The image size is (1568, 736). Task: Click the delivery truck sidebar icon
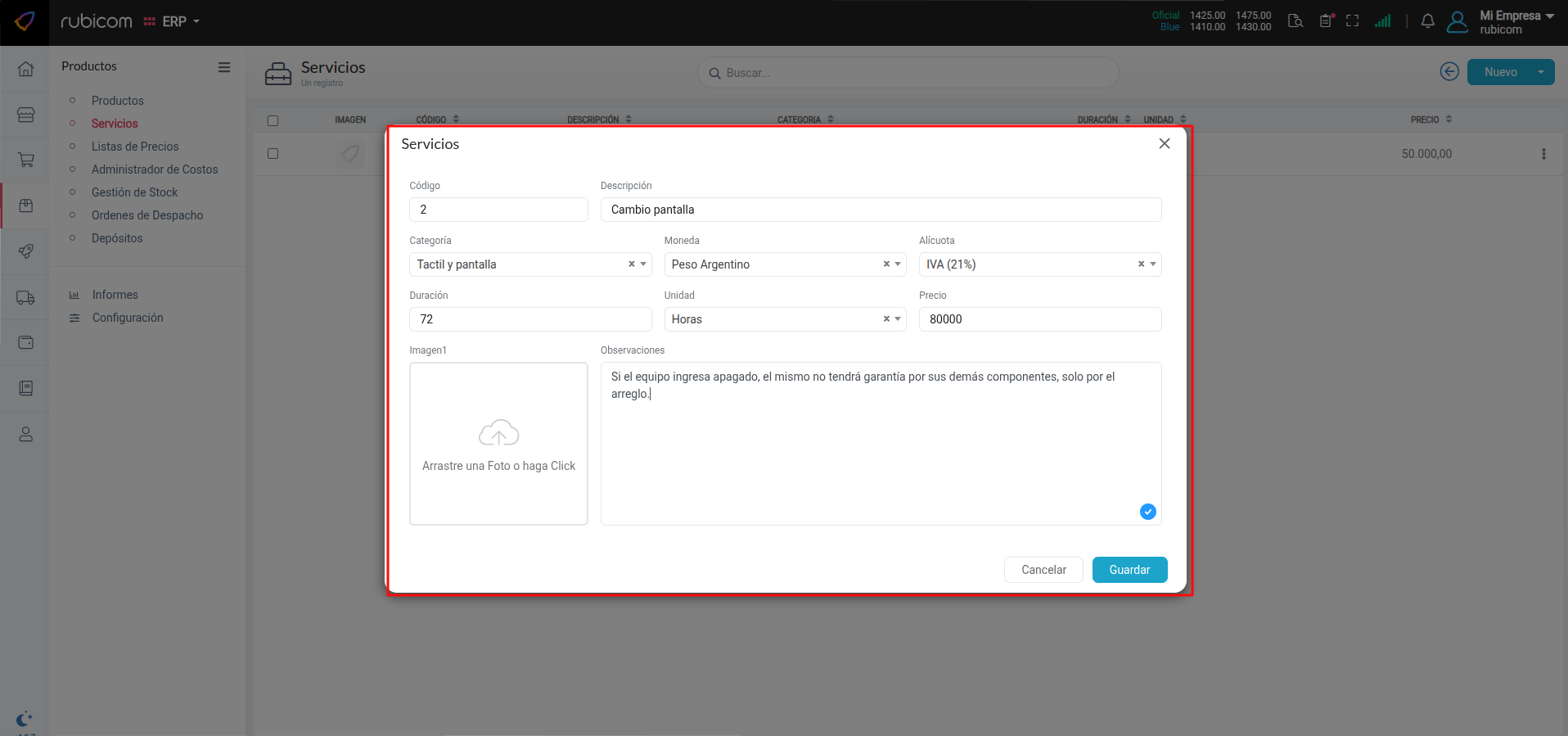click(x=25, y=298)
